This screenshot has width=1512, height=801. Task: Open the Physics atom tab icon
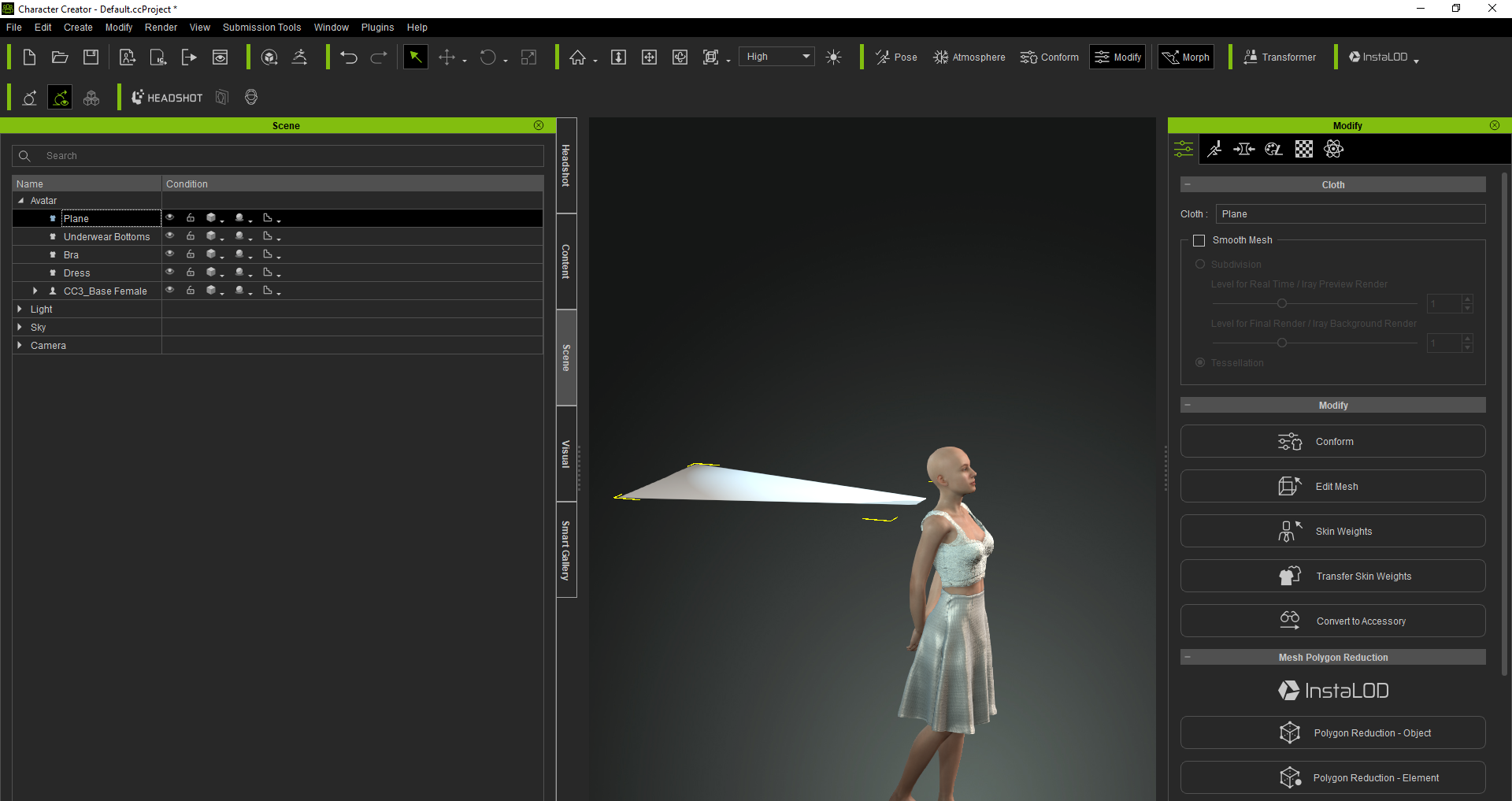coord(1334,149)
